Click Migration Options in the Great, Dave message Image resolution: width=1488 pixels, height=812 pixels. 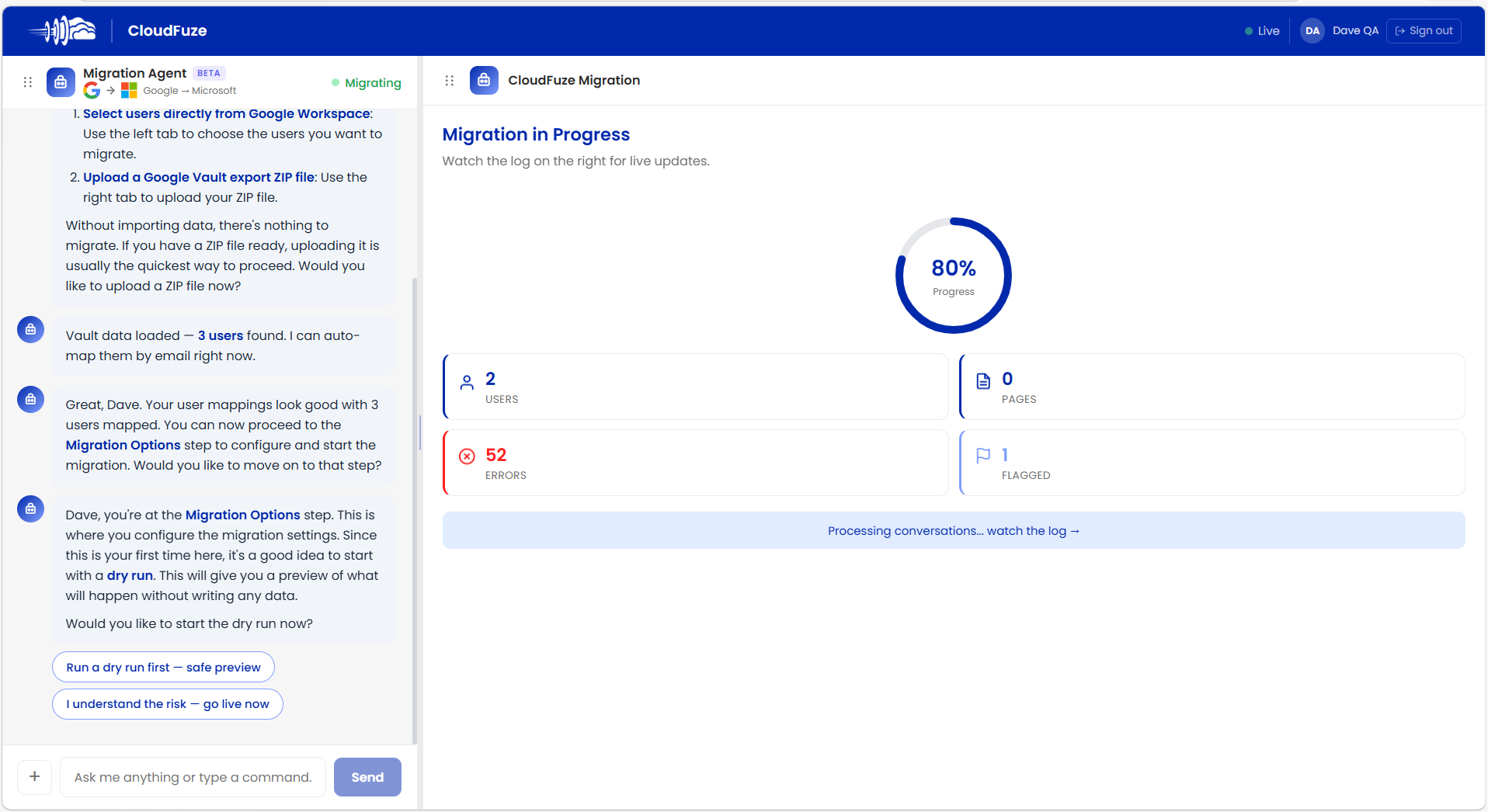pos(123,445)
